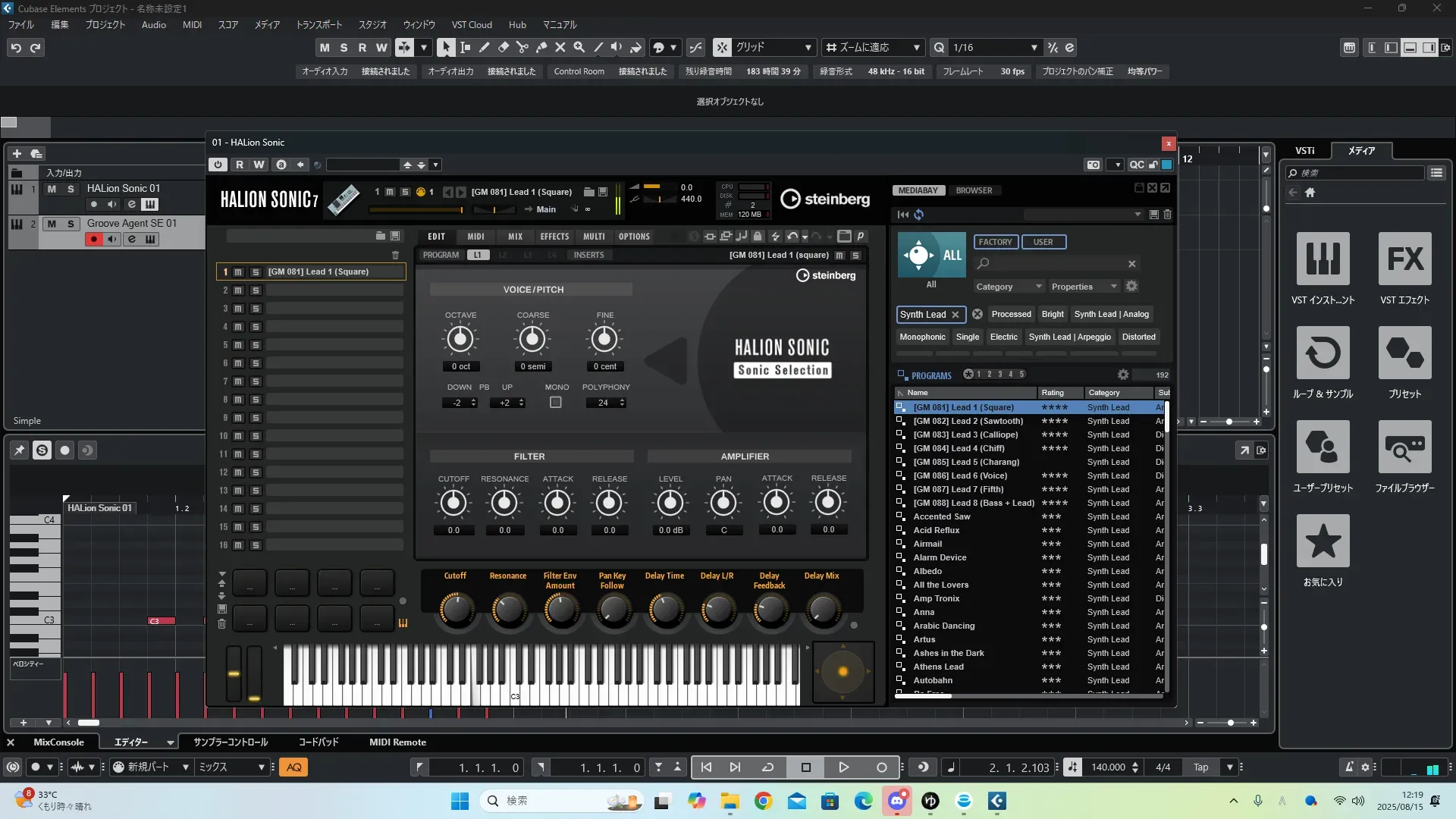Adjust the filter CUTOFF knob
The width and height of the screenshot is (1456, 819).
[453, 502]
